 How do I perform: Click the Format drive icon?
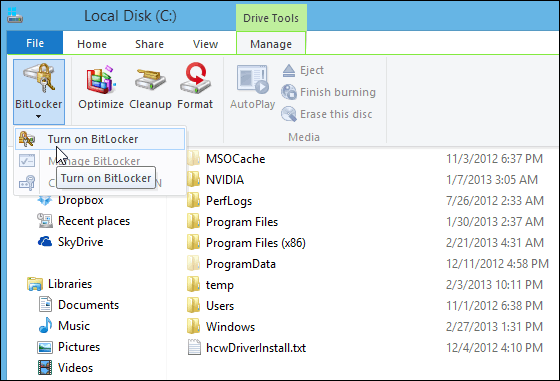tap(195, 79)
